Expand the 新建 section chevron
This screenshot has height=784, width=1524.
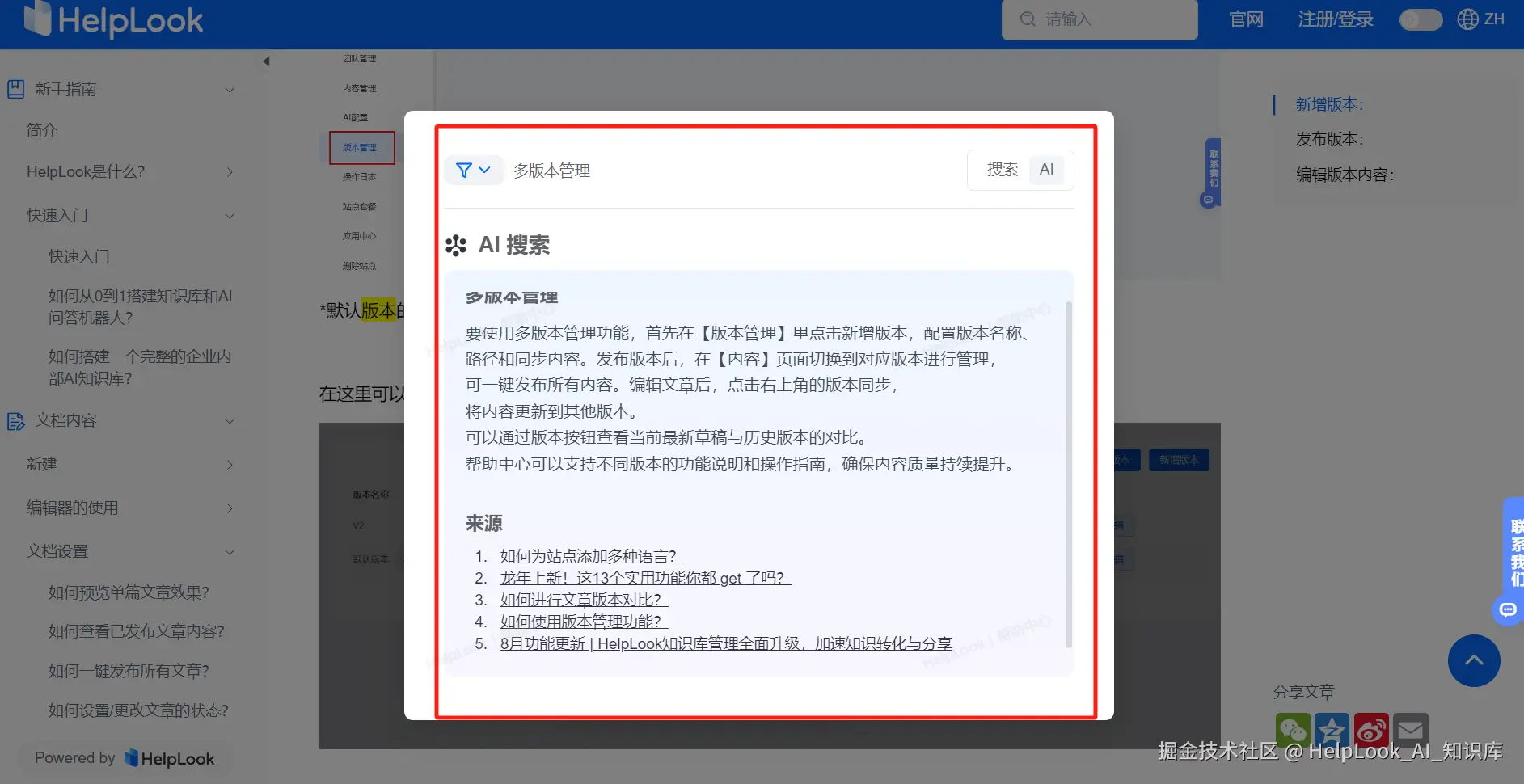(x=230, y=465)
